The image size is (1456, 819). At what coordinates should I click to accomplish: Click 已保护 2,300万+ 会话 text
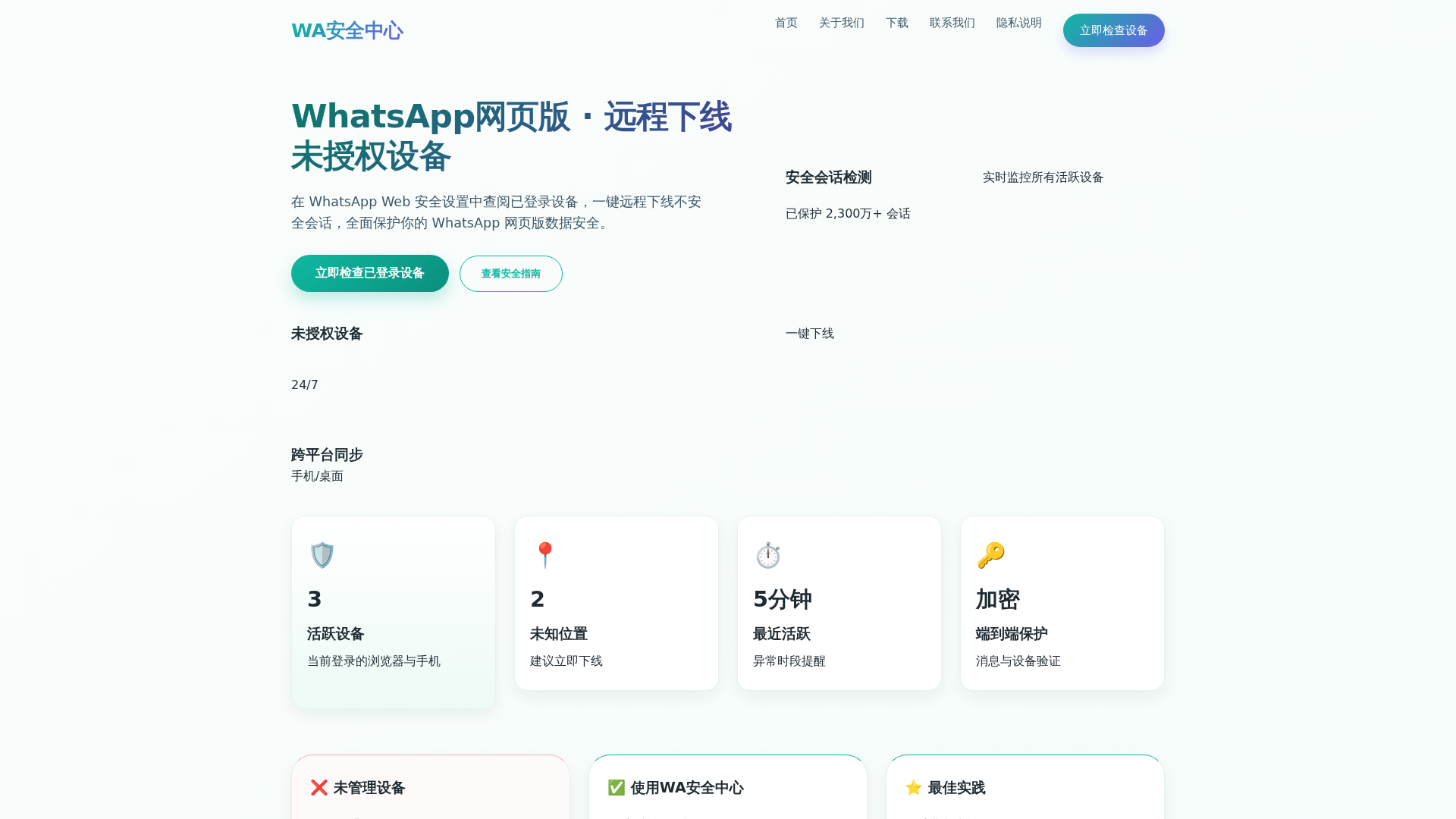(848, 214)
